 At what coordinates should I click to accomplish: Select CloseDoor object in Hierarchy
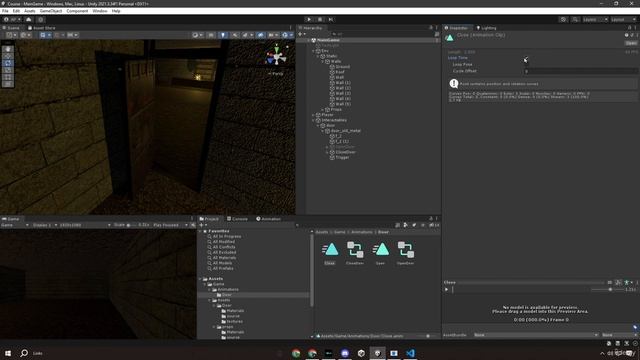tap(345, 152)
